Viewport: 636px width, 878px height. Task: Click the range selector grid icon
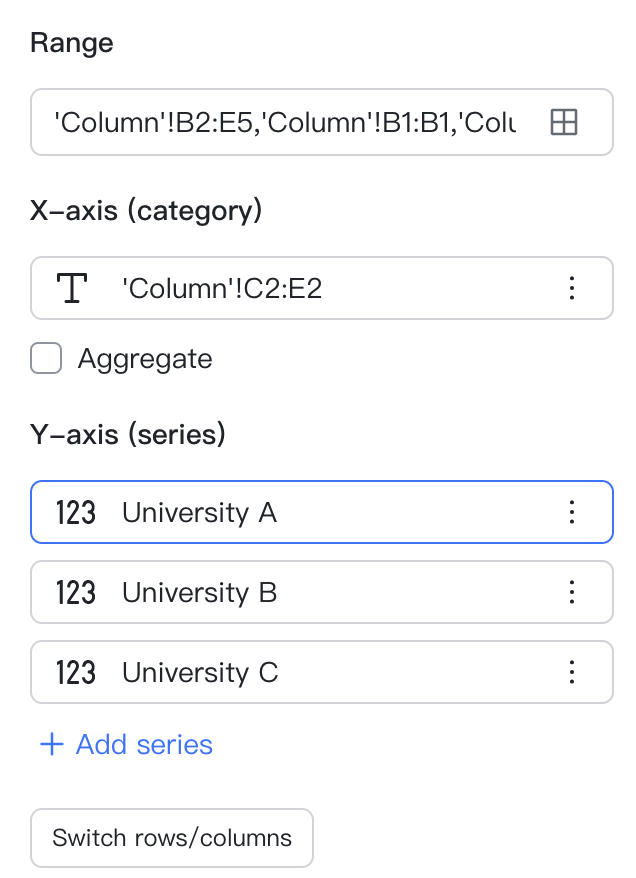pos(564,122)
